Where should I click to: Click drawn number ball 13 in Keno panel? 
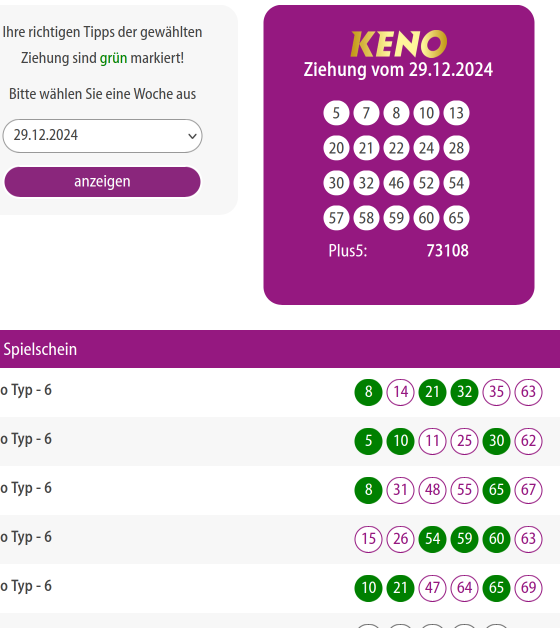click(456, 113)
